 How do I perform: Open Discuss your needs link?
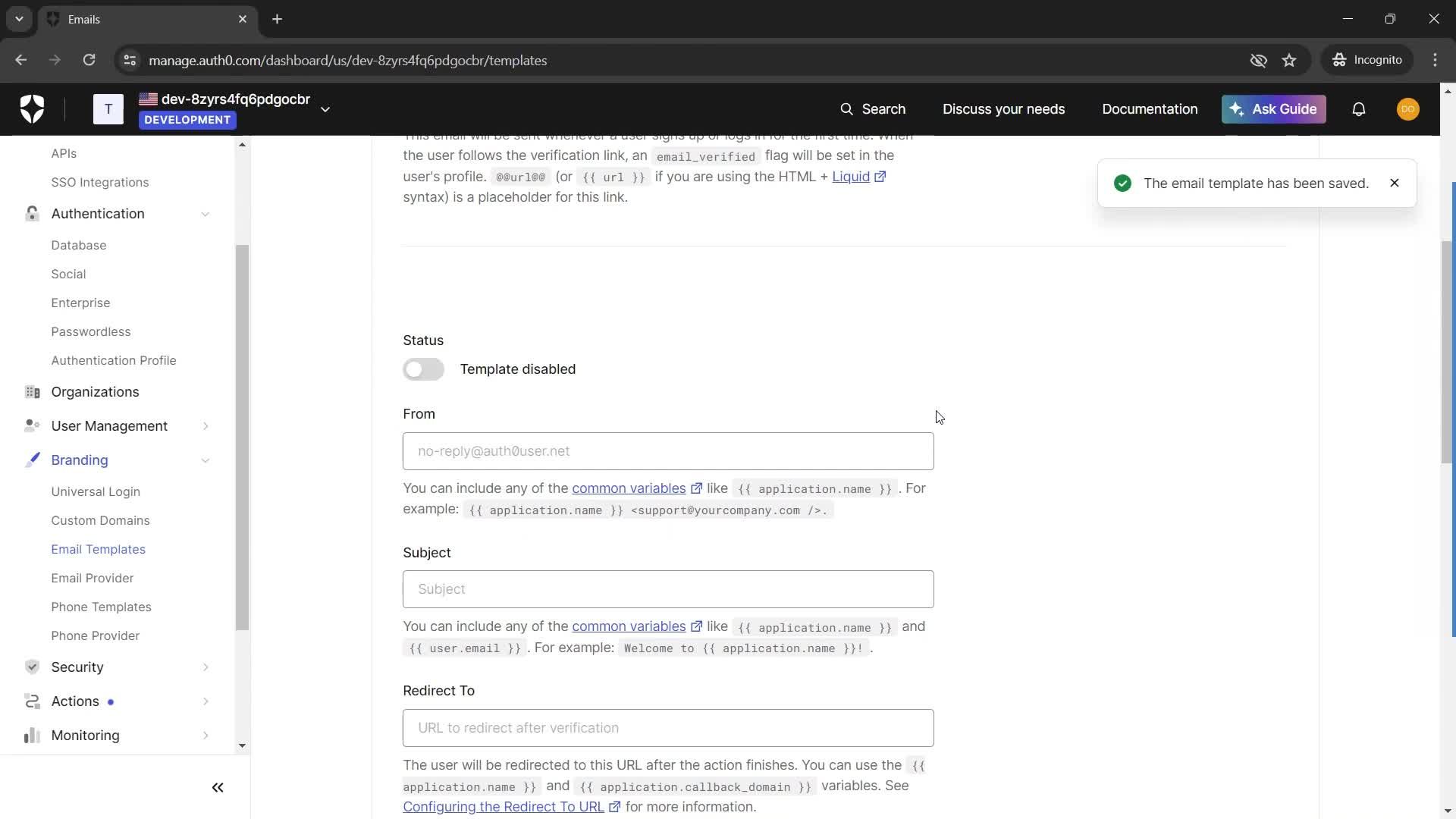coord(1003,109)
